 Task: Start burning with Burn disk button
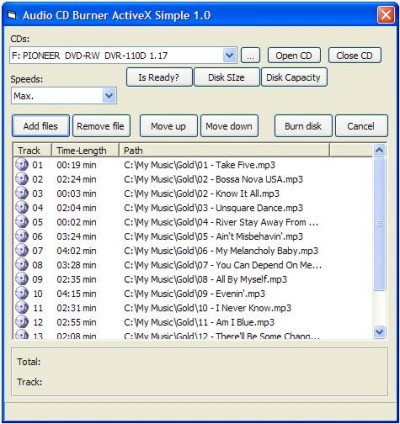[303, 126]
